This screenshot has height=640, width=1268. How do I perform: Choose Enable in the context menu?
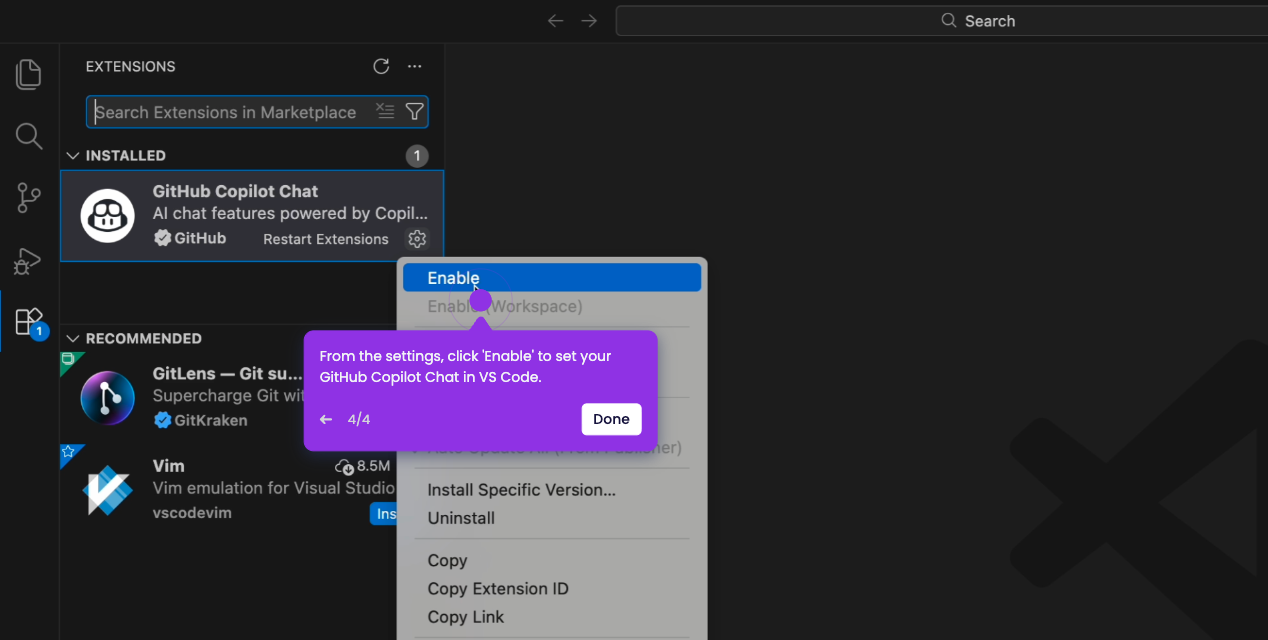[x=552, y=278]
